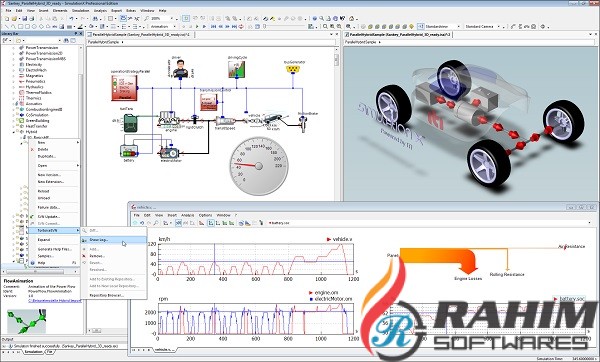Switch to ParallelHybridSample 3D view tab
600x362 pixels.
pyautogui.click(x=398, y=34)
